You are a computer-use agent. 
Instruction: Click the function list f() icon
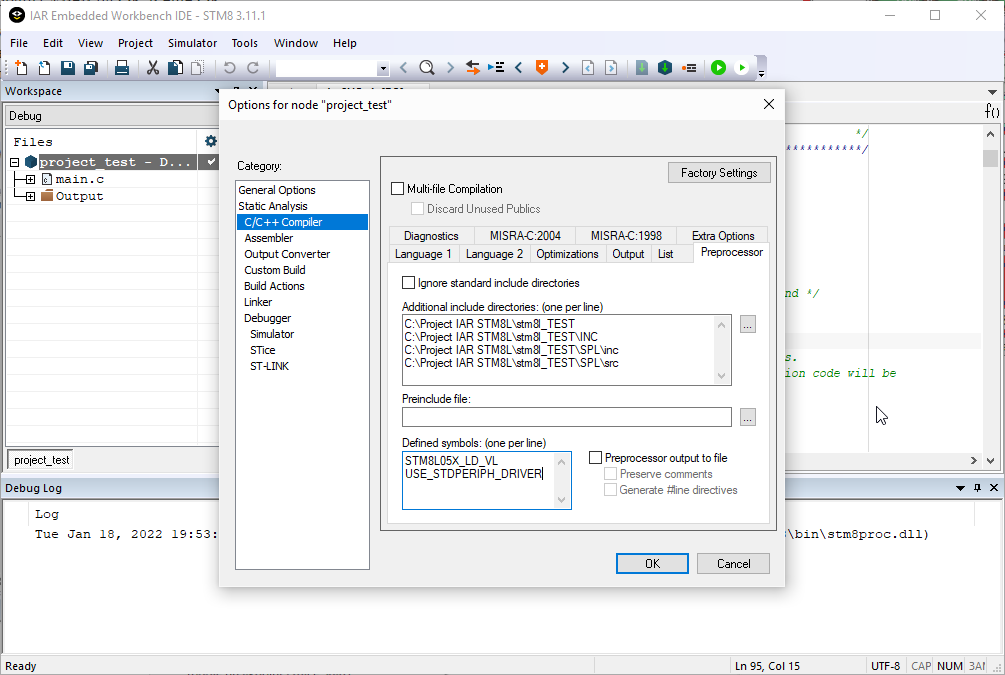point(992,112)
